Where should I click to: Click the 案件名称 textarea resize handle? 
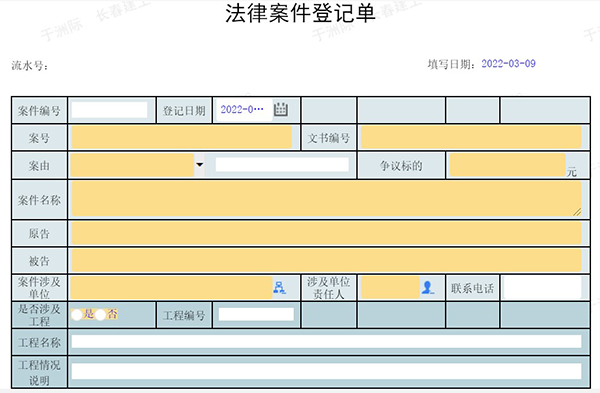tap(577, 212)
